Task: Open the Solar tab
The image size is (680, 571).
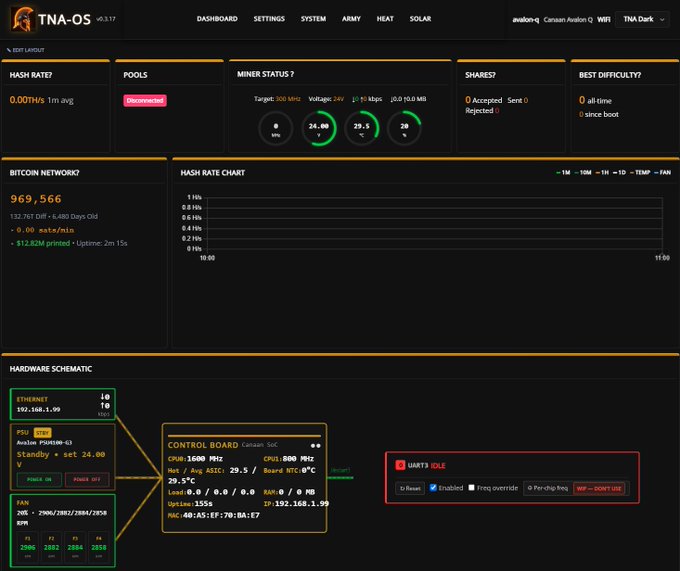Action: 420,19
